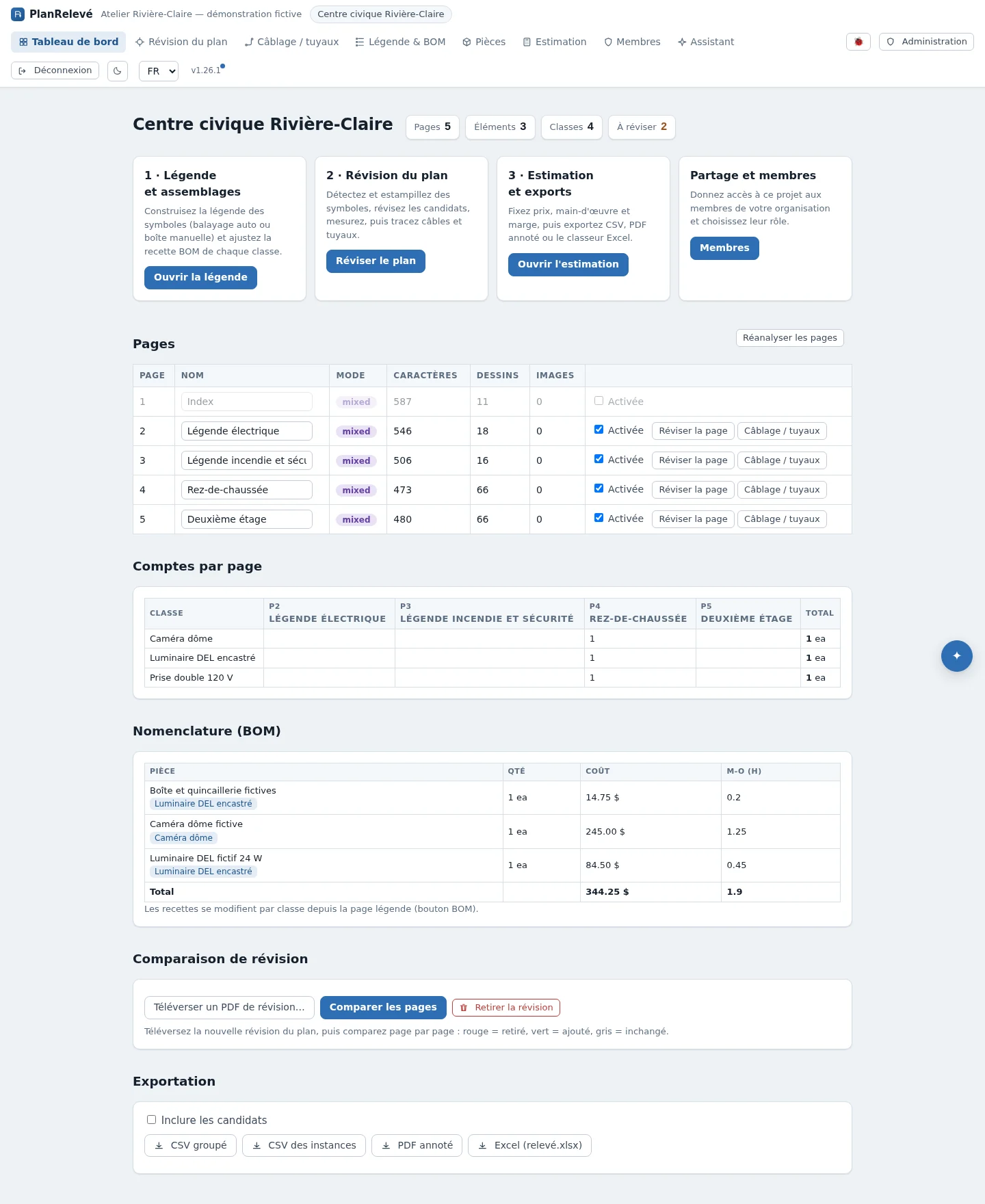Click the Déconnexion button
The width and height of the screenshot is (985, 1204).
[x=55, y=70]
